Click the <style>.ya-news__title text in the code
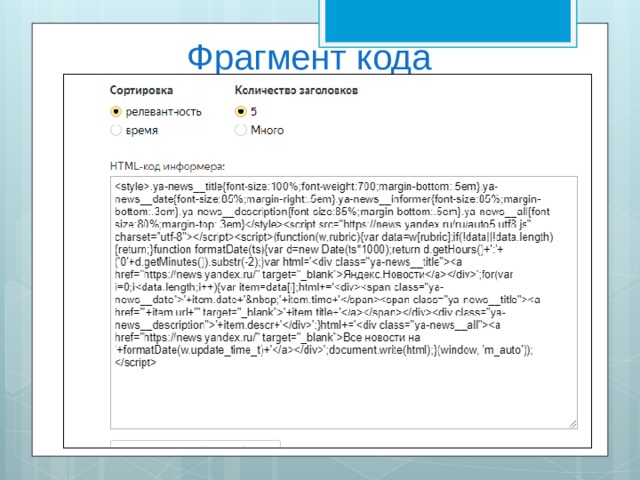This screenshot has width=640, height=480. (x=169, y=187)
